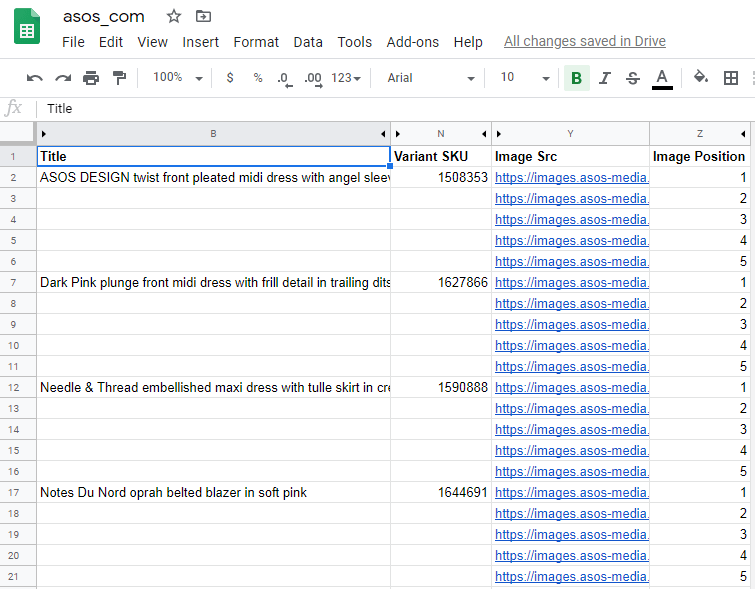Expand hidden columns left of column N
Image resolution: width=755 pixels, height=589 pixels.
pyautogui.click(x=398, y=134)
